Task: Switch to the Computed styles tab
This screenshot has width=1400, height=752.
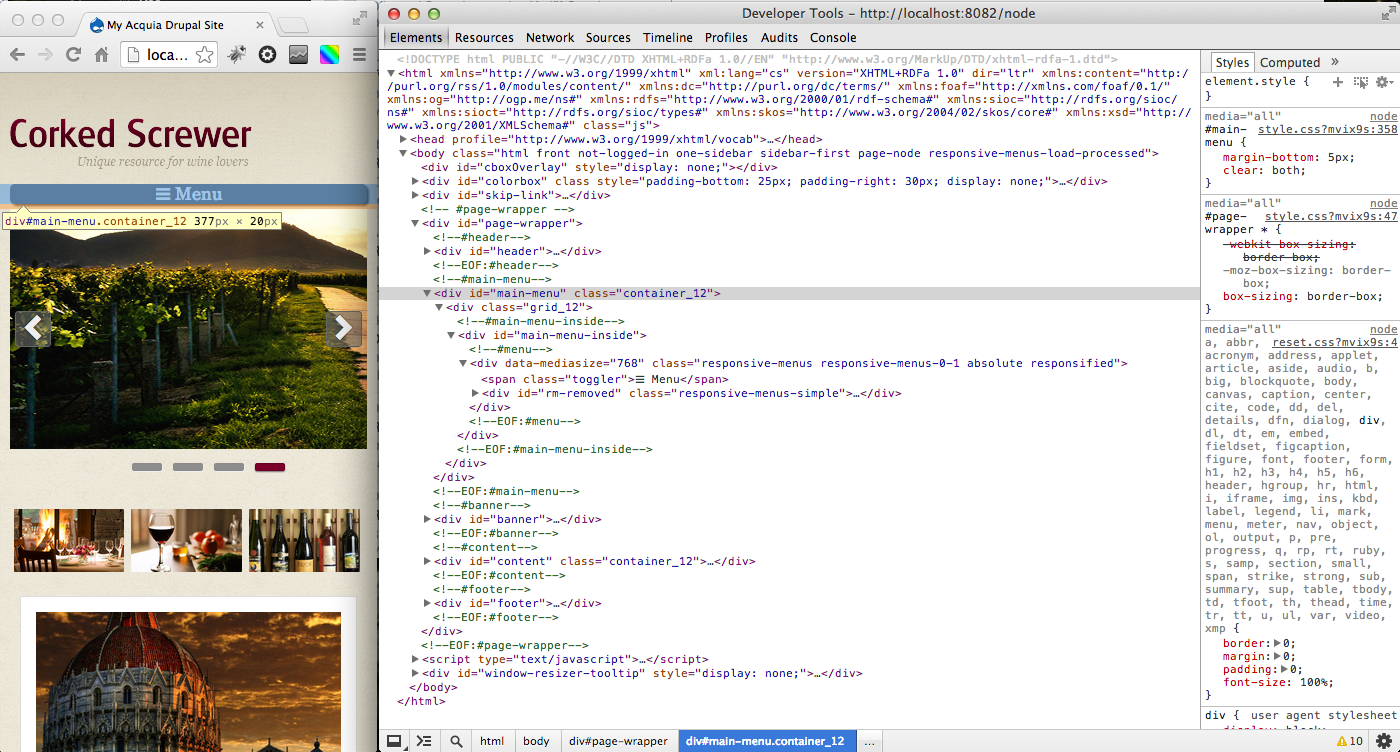Action: click(x=1290, y=62)
